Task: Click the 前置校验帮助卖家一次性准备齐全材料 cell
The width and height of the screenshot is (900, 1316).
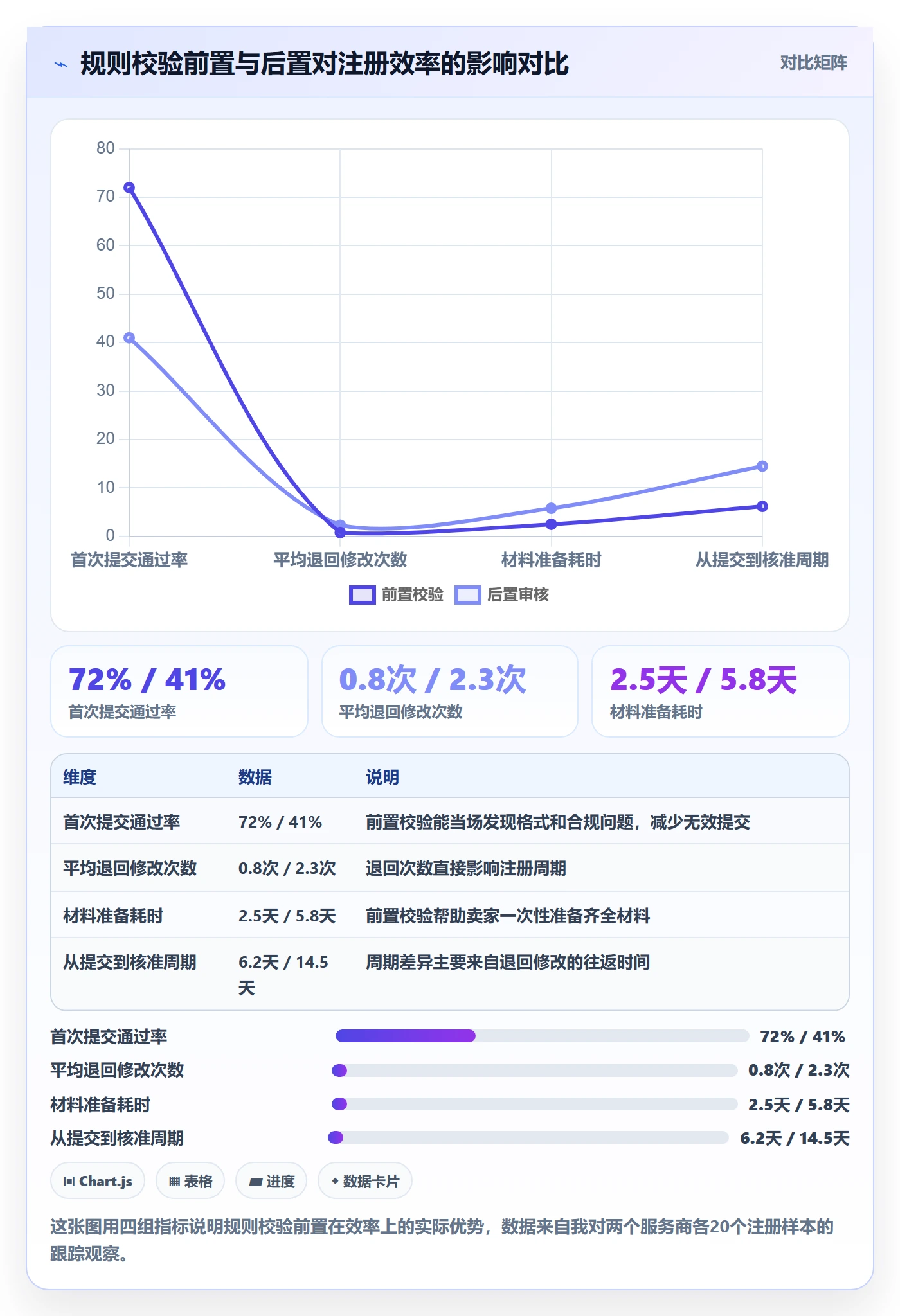Action: [508, 916]
